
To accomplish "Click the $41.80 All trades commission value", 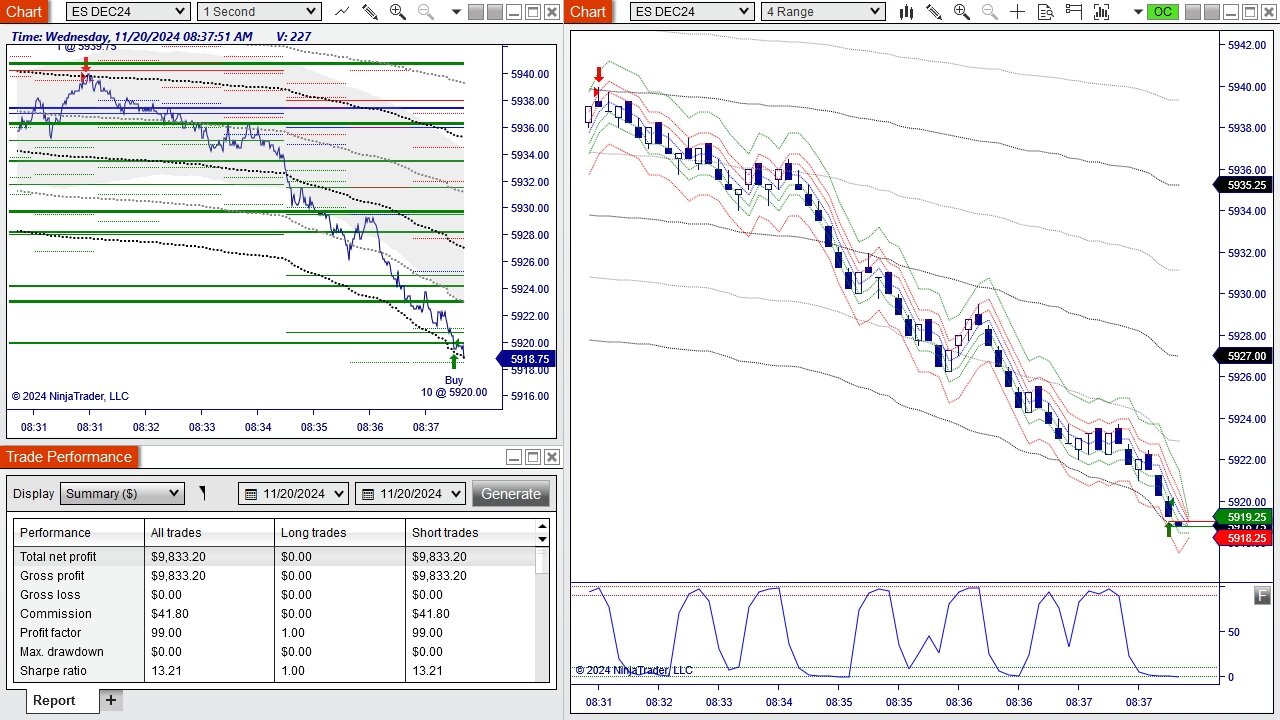I will pos(169,614).
